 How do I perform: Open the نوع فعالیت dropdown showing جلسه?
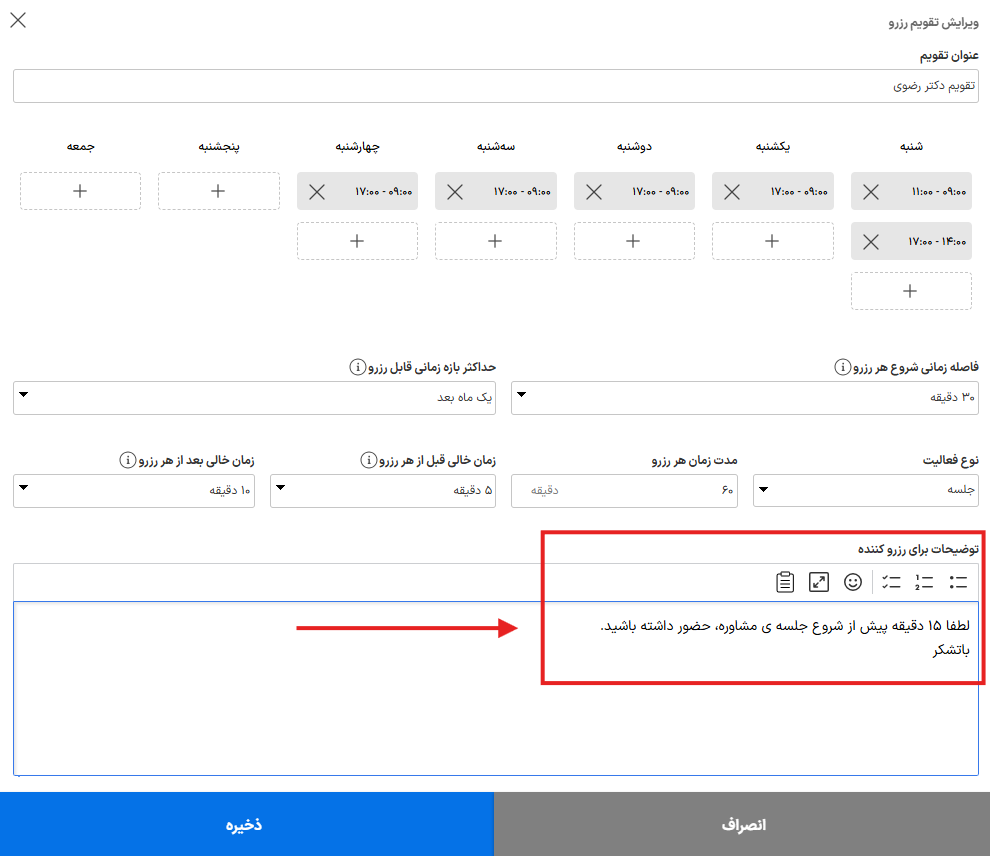(x=866, y=490)
